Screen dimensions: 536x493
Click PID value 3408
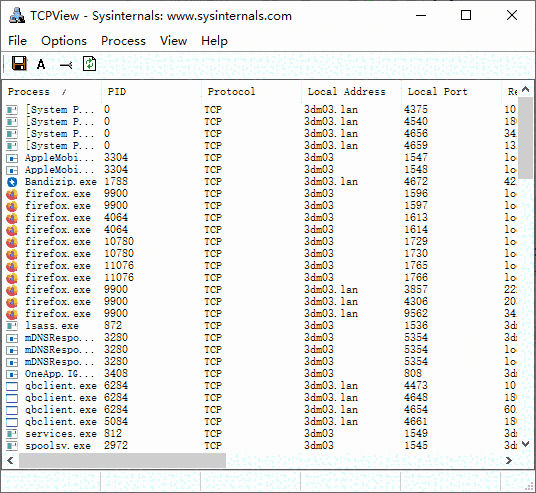[116, 373]
